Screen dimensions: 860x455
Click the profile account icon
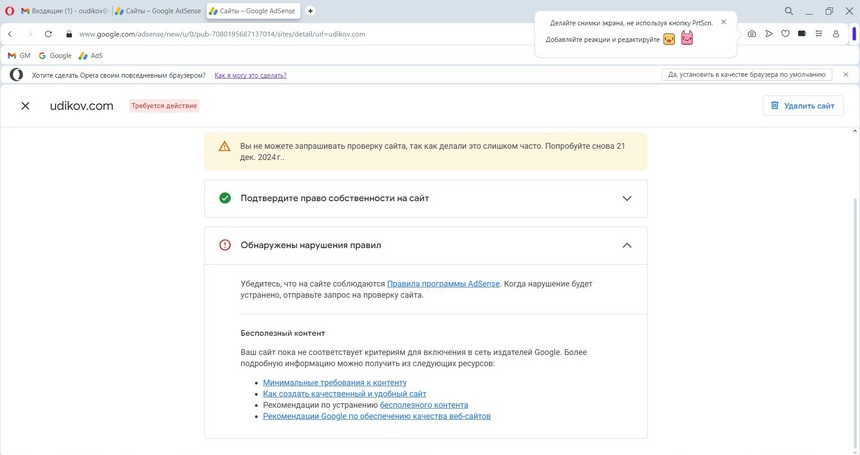pos(836,34)
